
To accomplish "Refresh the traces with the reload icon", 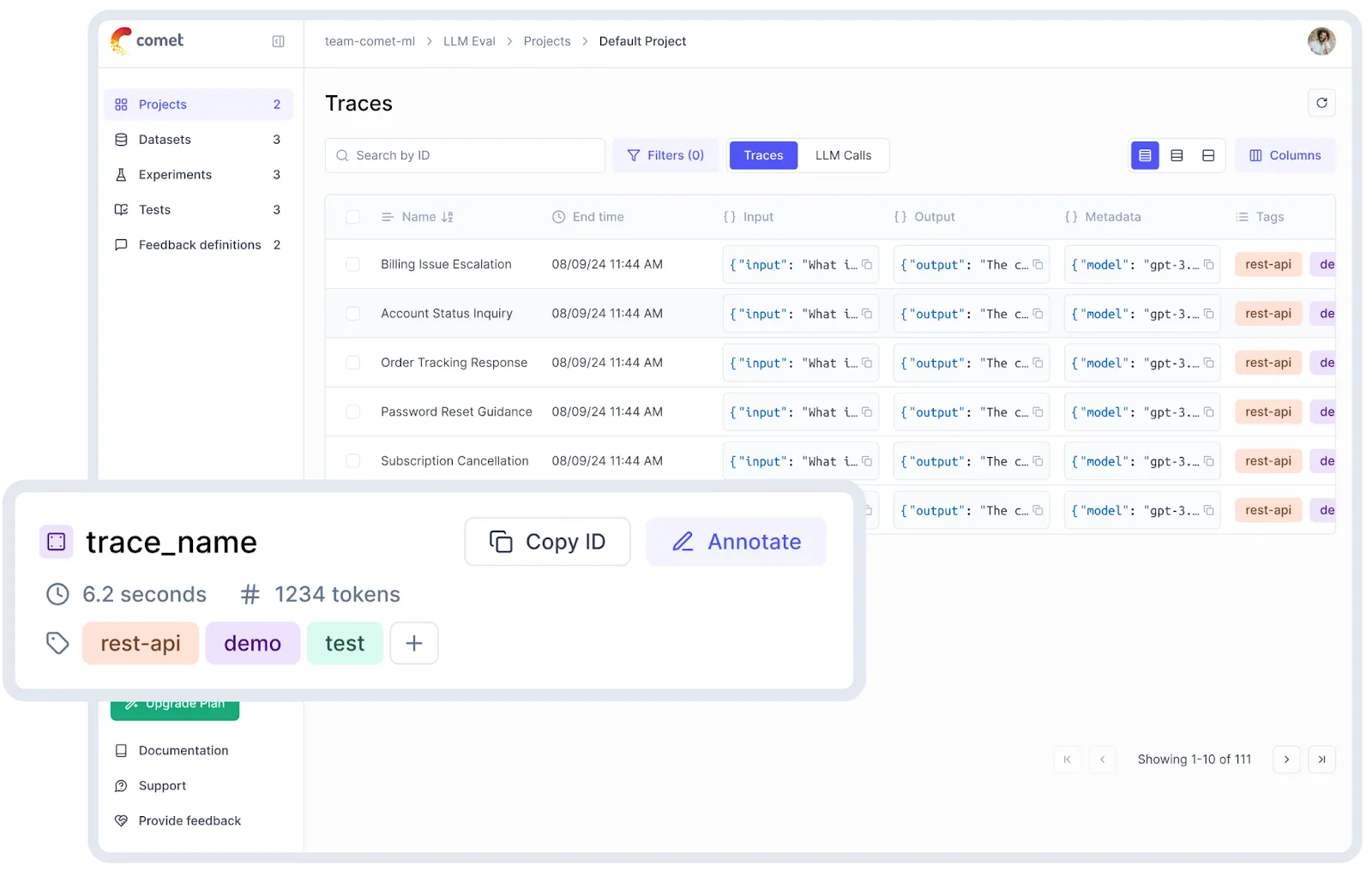I will click(1321, 103).
